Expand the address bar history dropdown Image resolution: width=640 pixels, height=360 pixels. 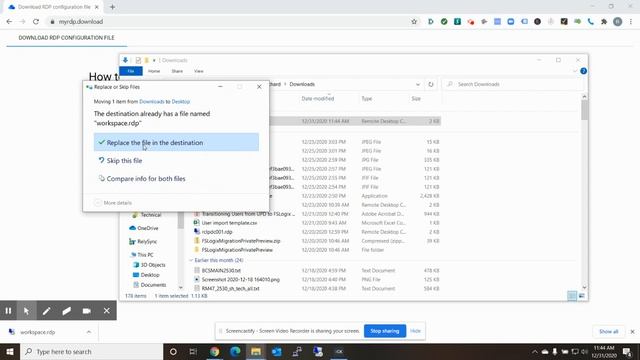418,84
